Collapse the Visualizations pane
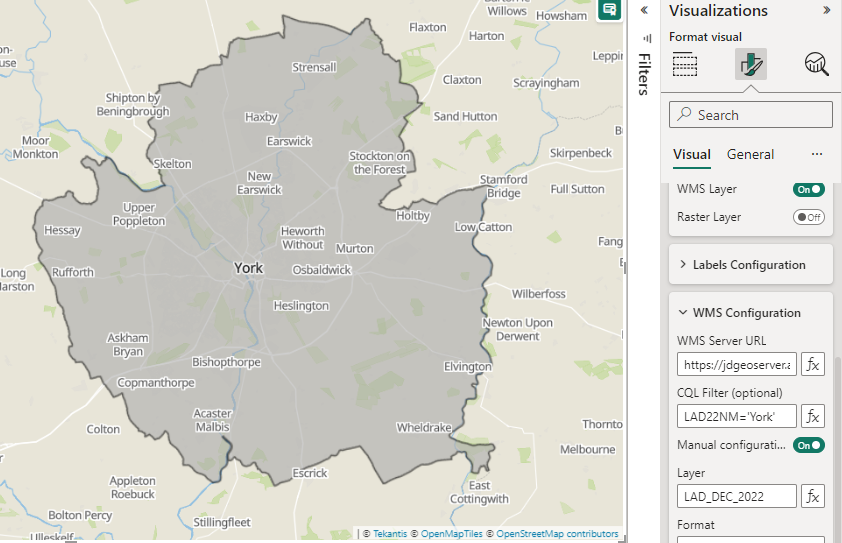Screen dimensions: 842x543 (826, 10)
